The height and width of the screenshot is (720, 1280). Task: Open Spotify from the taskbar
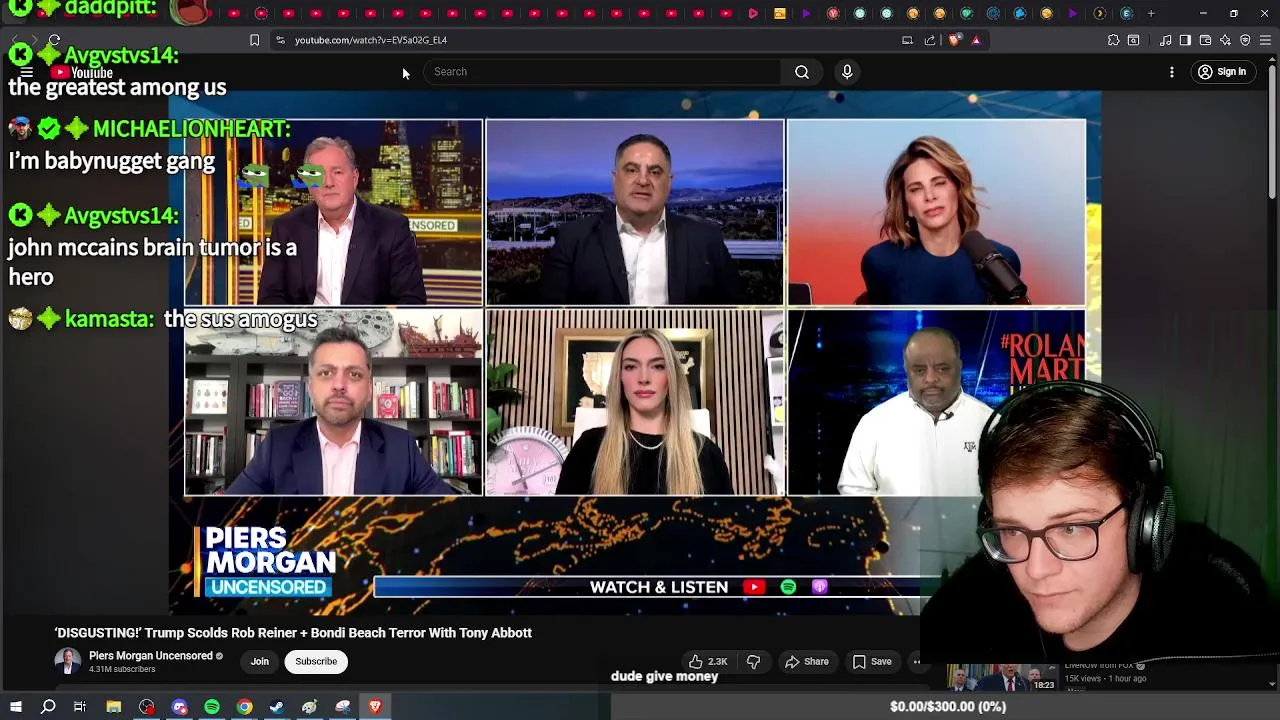click(x=212, y=707)
